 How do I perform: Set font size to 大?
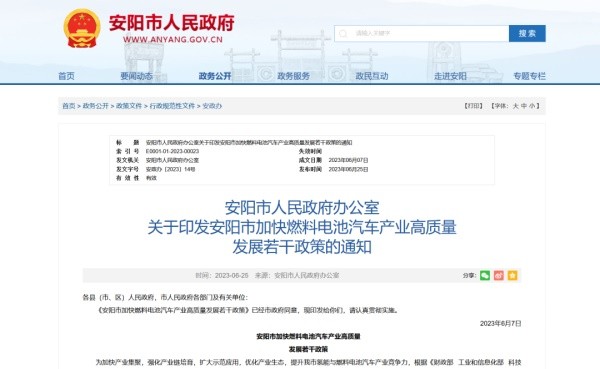[515, 106]
